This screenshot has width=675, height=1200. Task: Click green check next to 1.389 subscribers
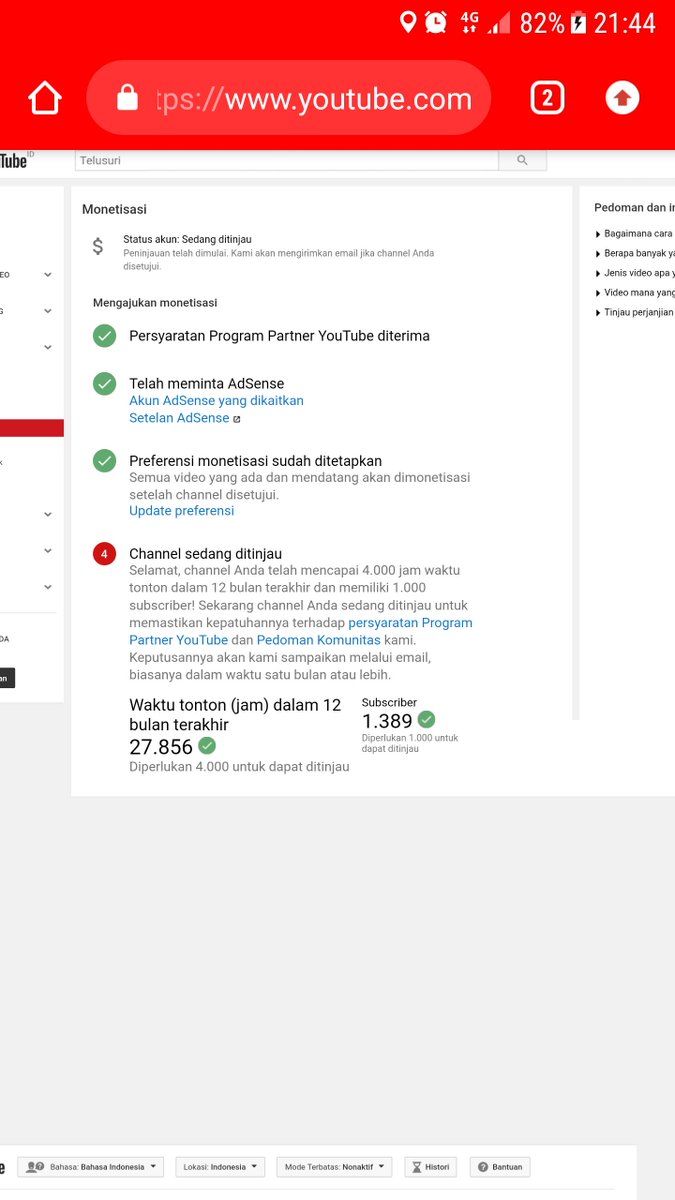point(426,719)
